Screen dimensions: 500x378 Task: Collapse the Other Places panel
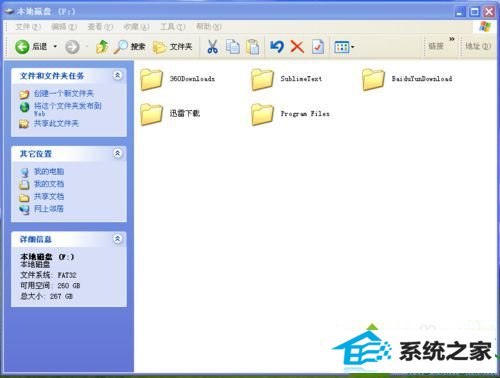(117, 153)
